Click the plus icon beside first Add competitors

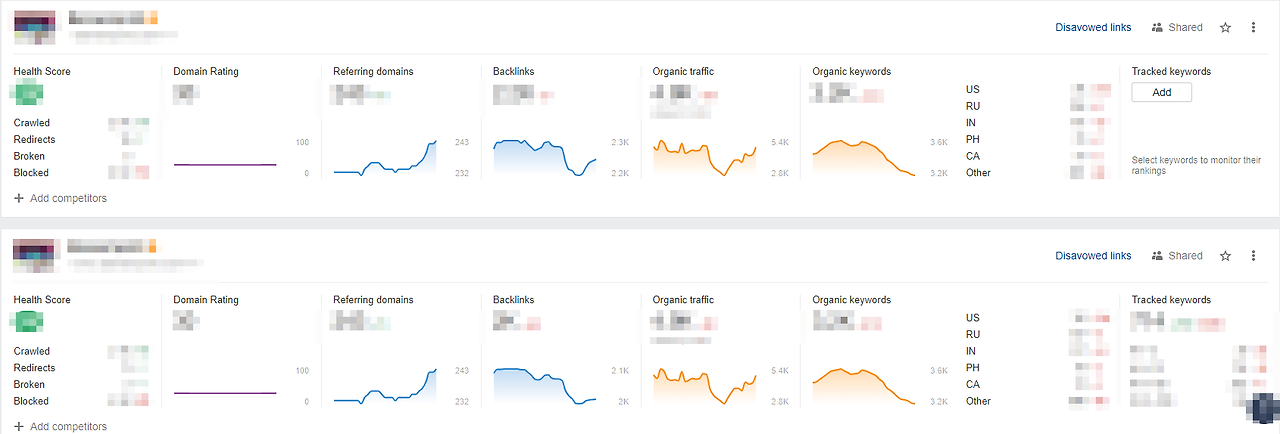tap(19, 198)
